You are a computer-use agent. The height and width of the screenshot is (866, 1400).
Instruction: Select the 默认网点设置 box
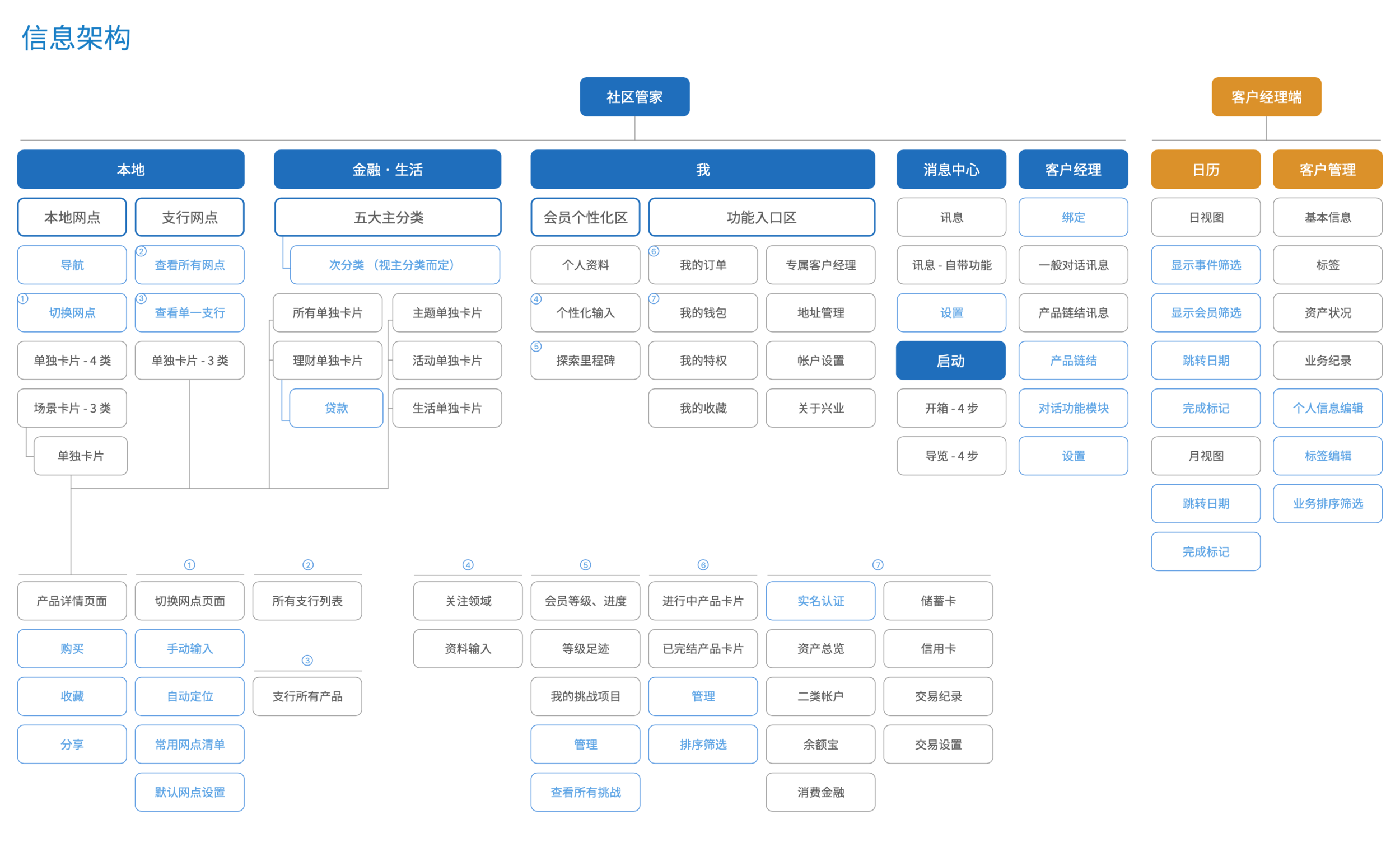[x=190, y=792]
